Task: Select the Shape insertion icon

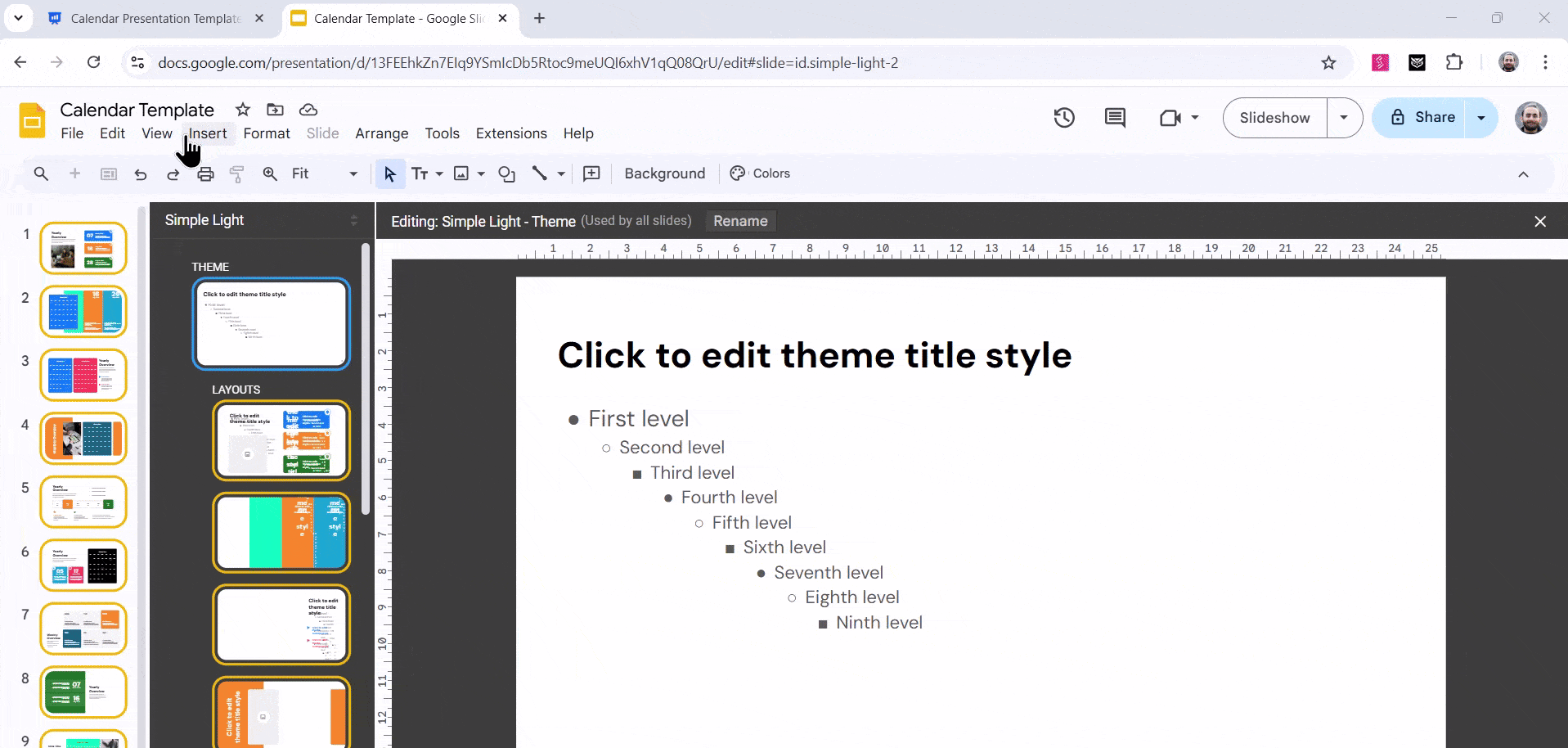Action: tap(507, 173)
